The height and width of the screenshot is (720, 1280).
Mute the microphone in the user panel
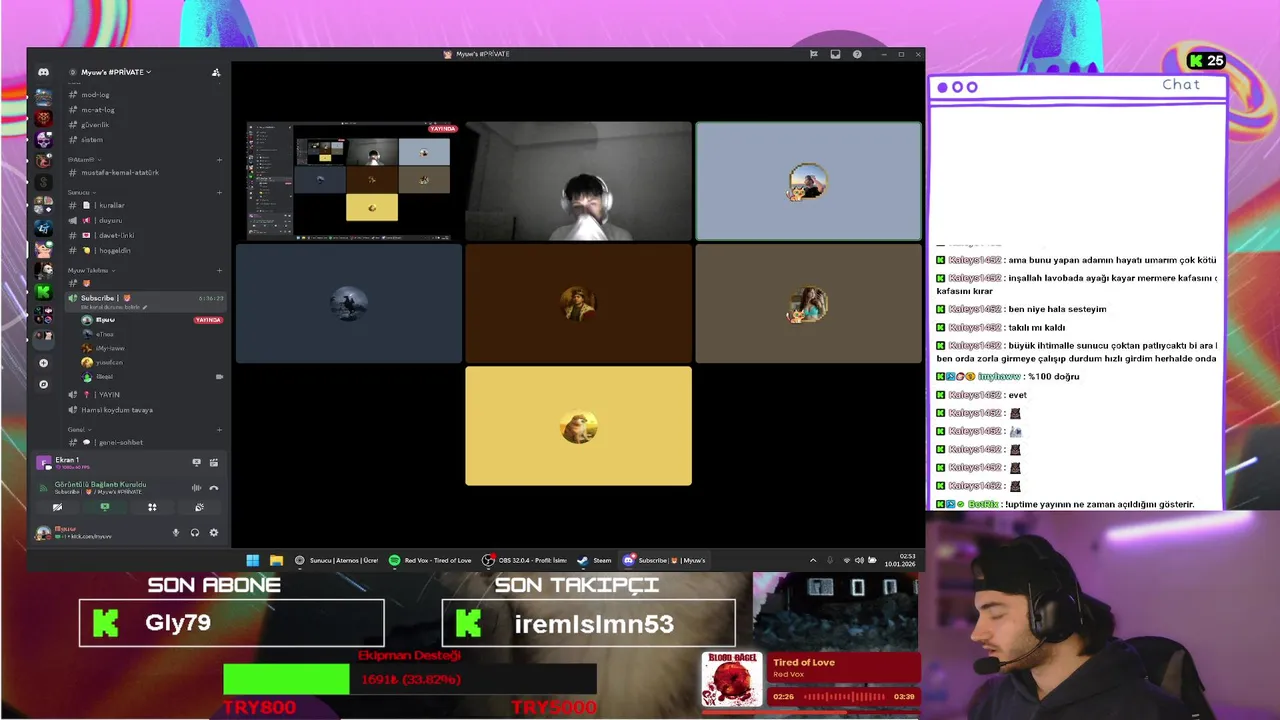pos(176,533)
